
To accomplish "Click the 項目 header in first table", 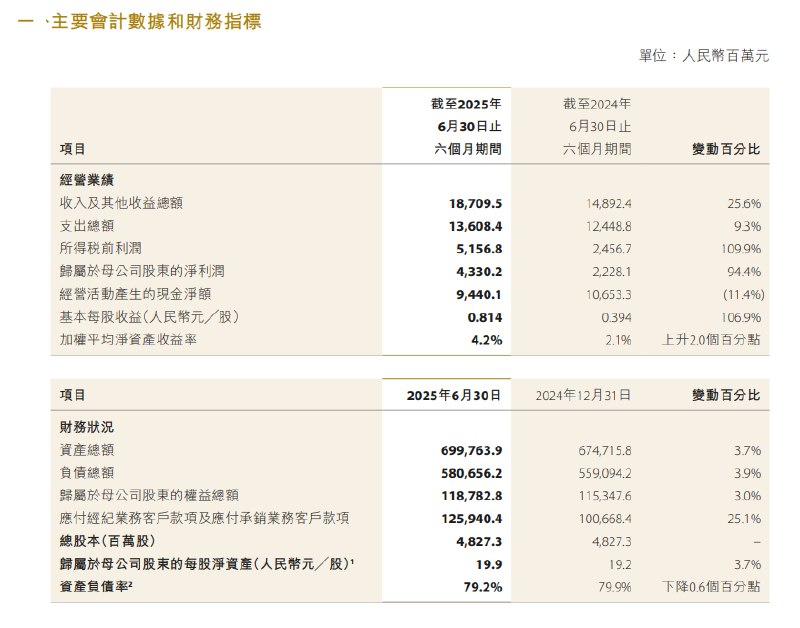I will 72,149.
